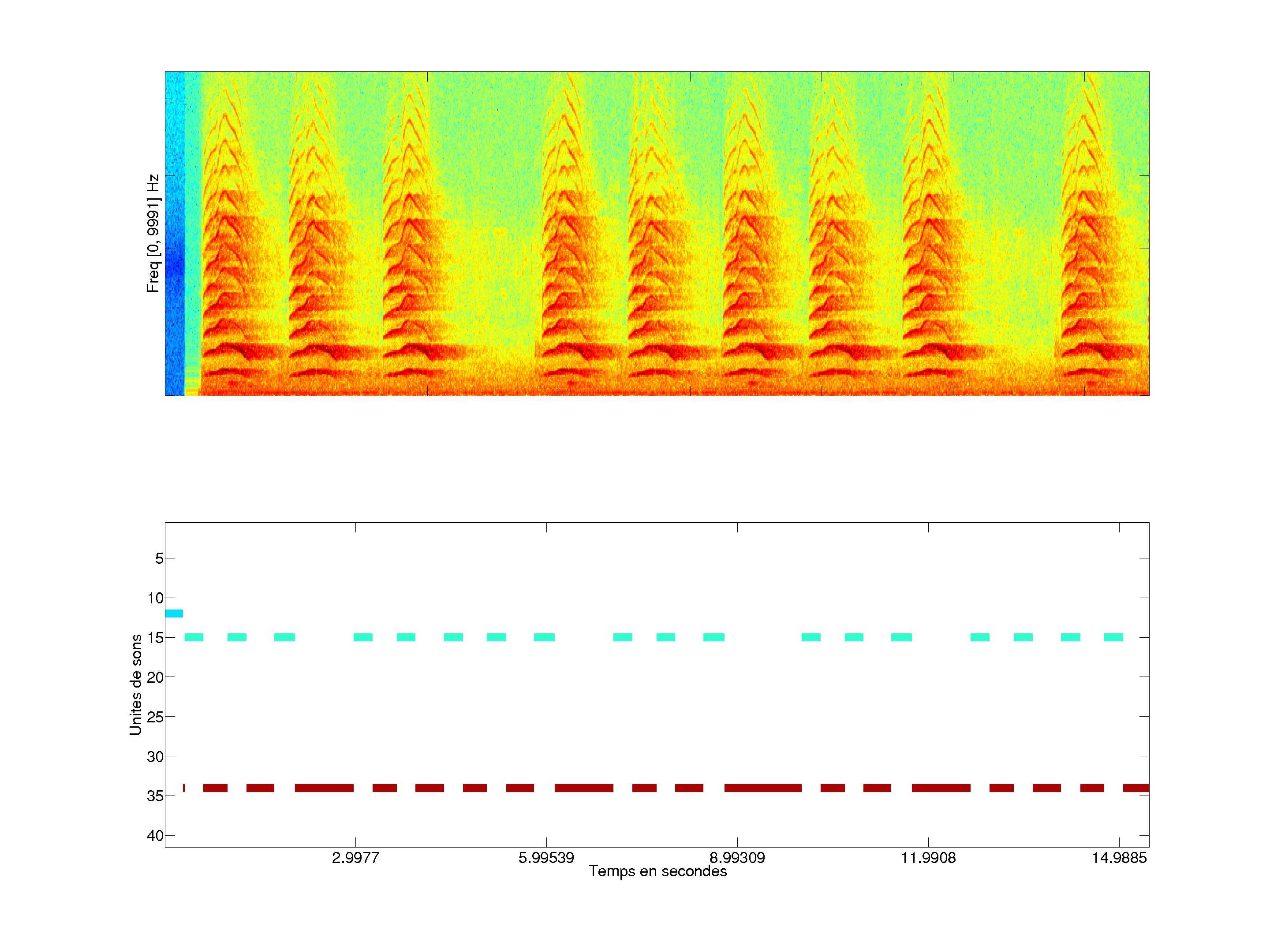
Task: Click the y-axis tick label 25
Action: click(155, 717)
